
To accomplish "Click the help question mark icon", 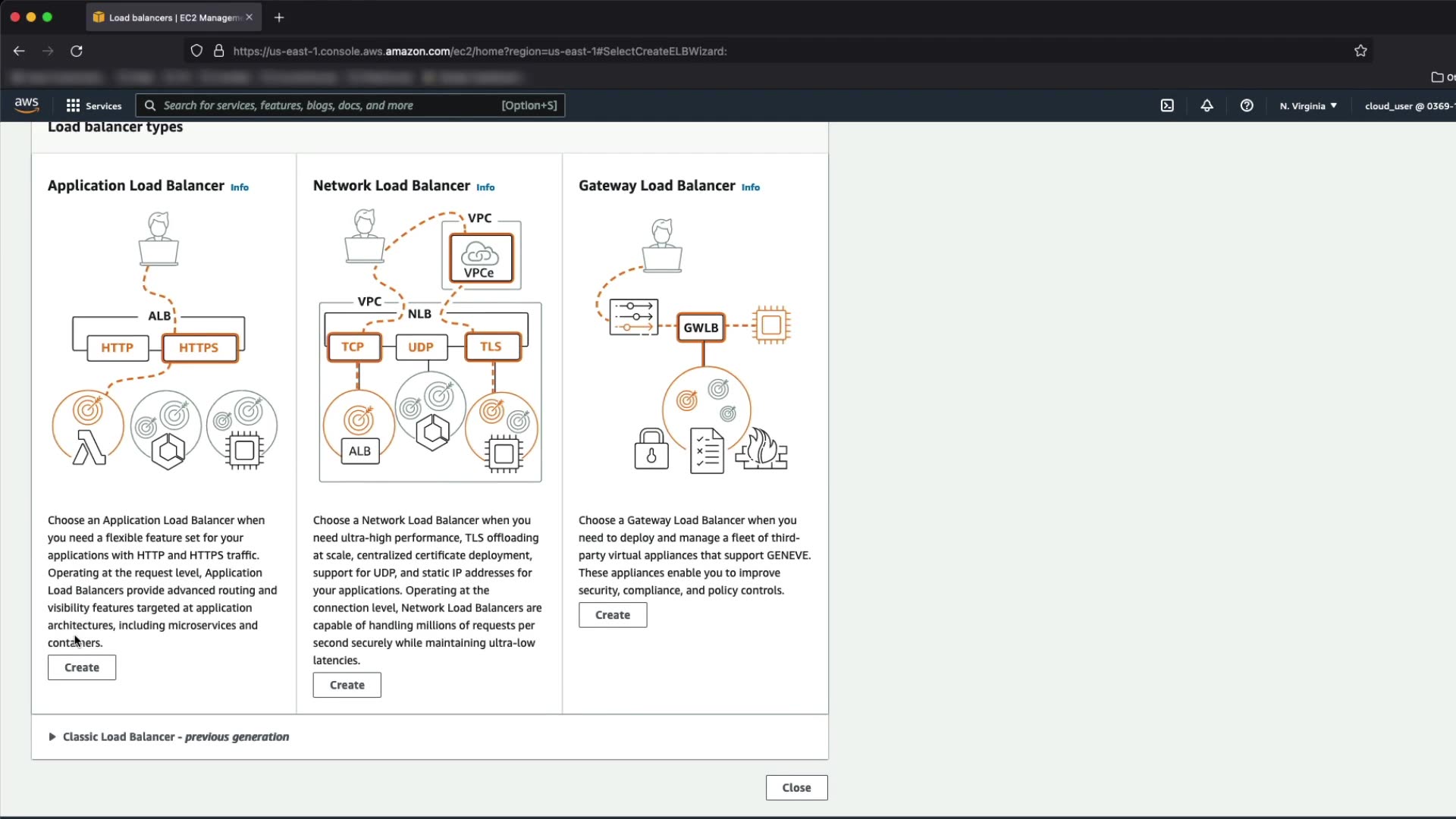I will coord(1247,106).
